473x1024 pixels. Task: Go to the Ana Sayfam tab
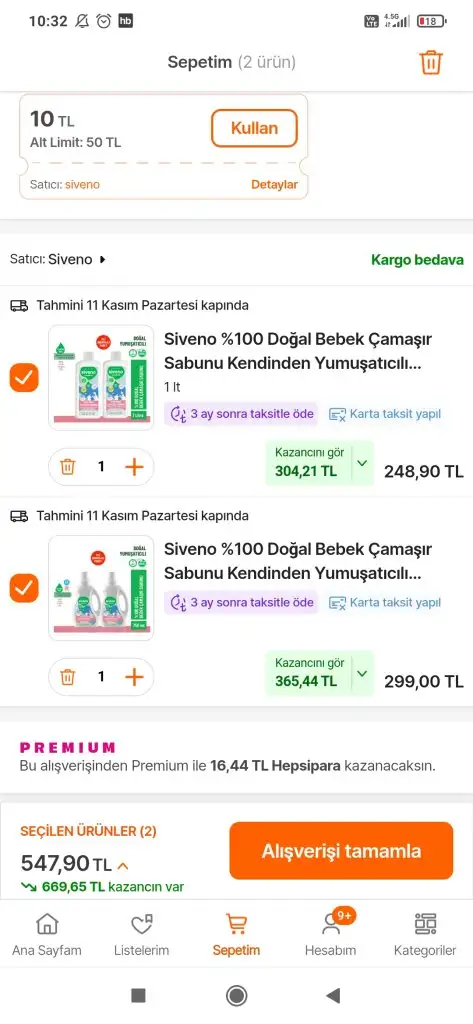point(46,935)
